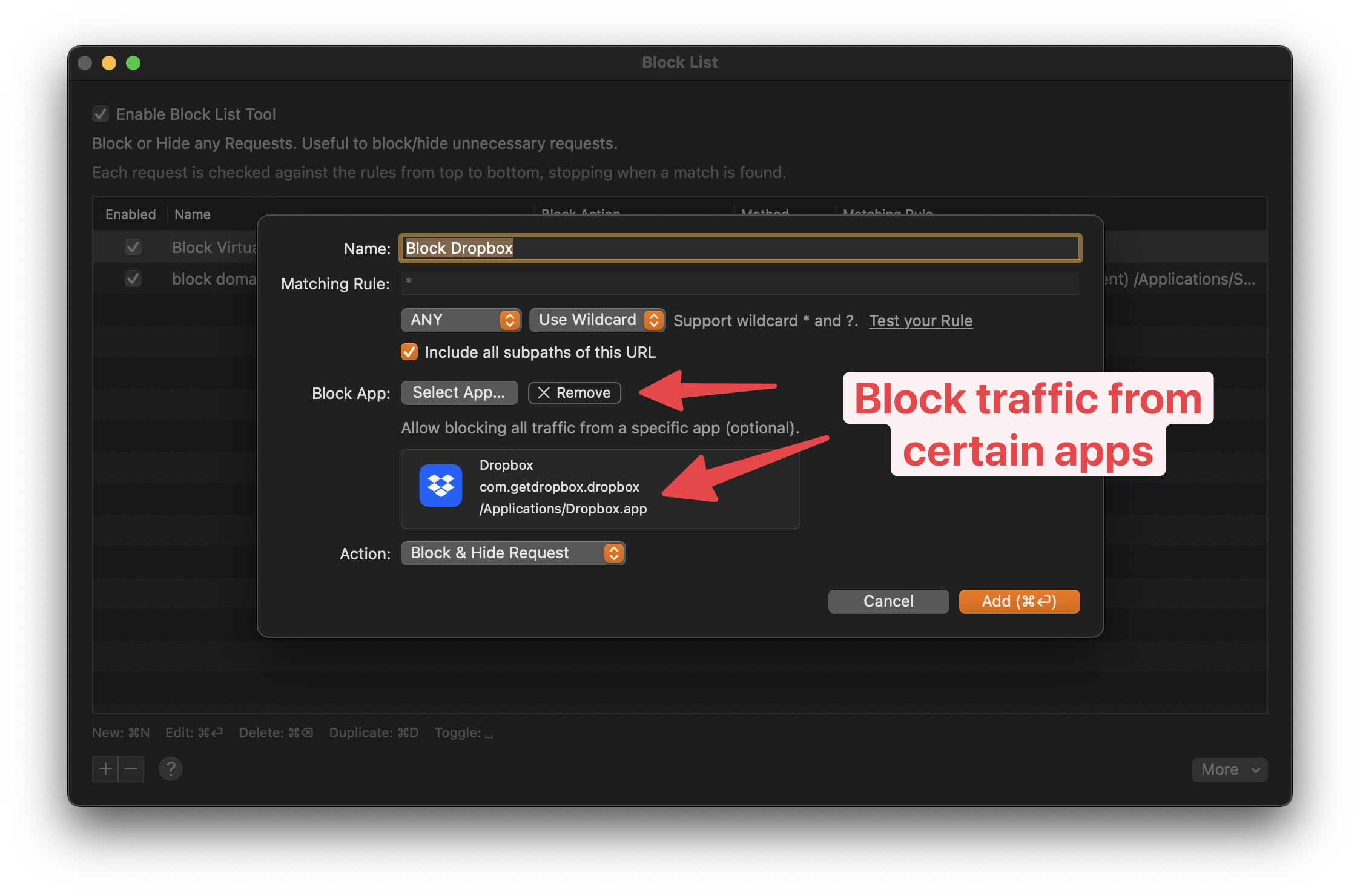Screen dimensions: 1360x896
Task: Remove selected rule with minus button
Action: pyautogui.click(x=131, y=769)
